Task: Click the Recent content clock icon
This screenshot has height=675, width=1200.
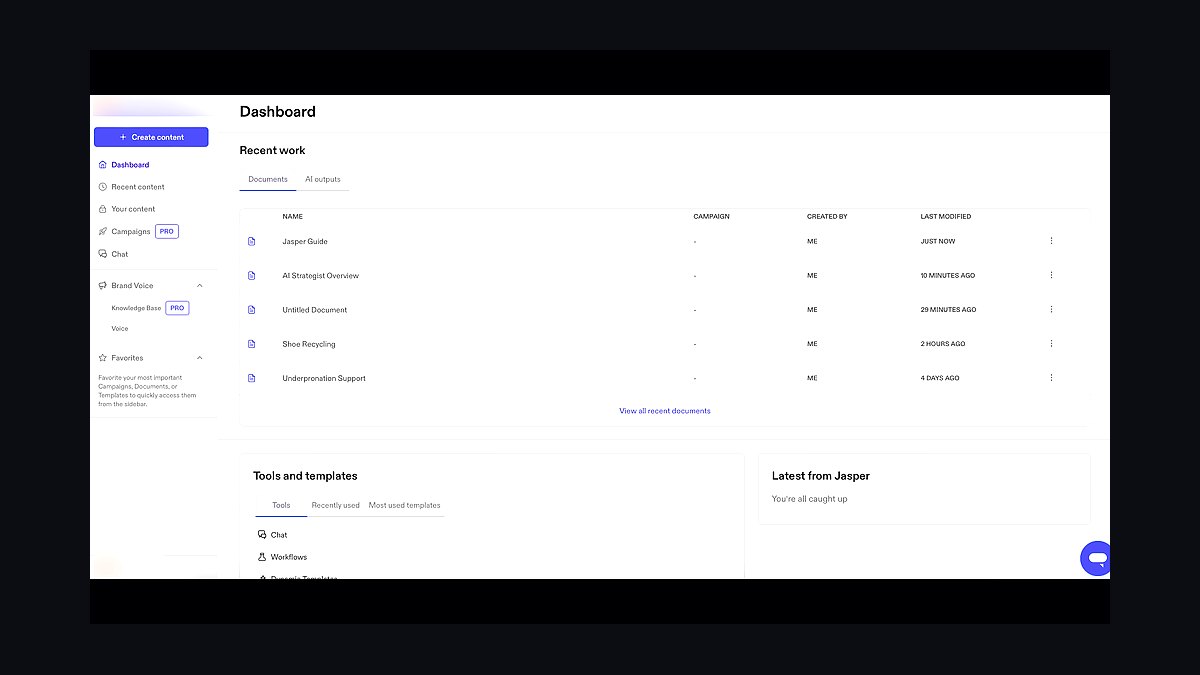Action: pos(102,187)
